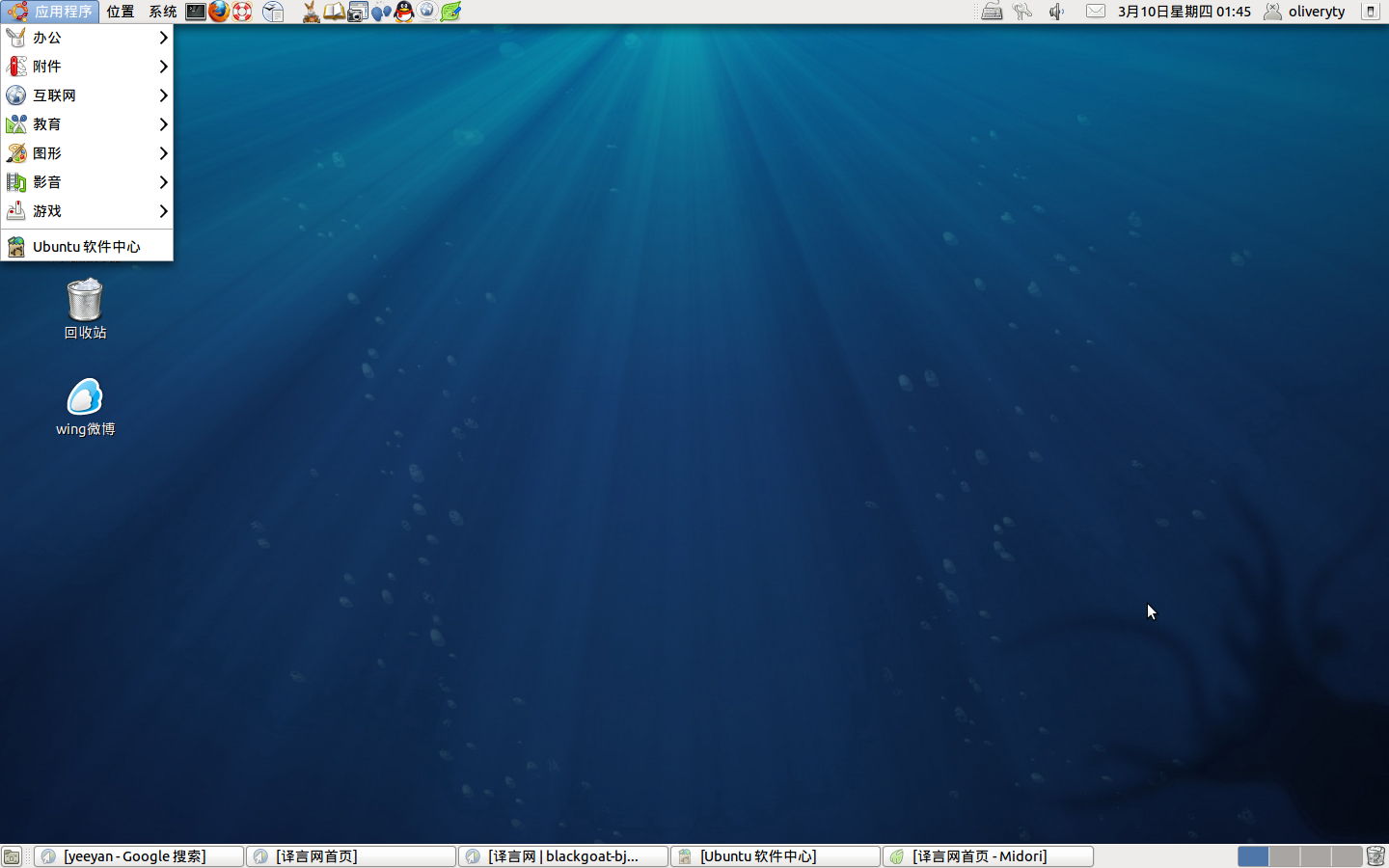Expand the arrow beside 教育
1389x868 pixels.
tap(163, 124)
